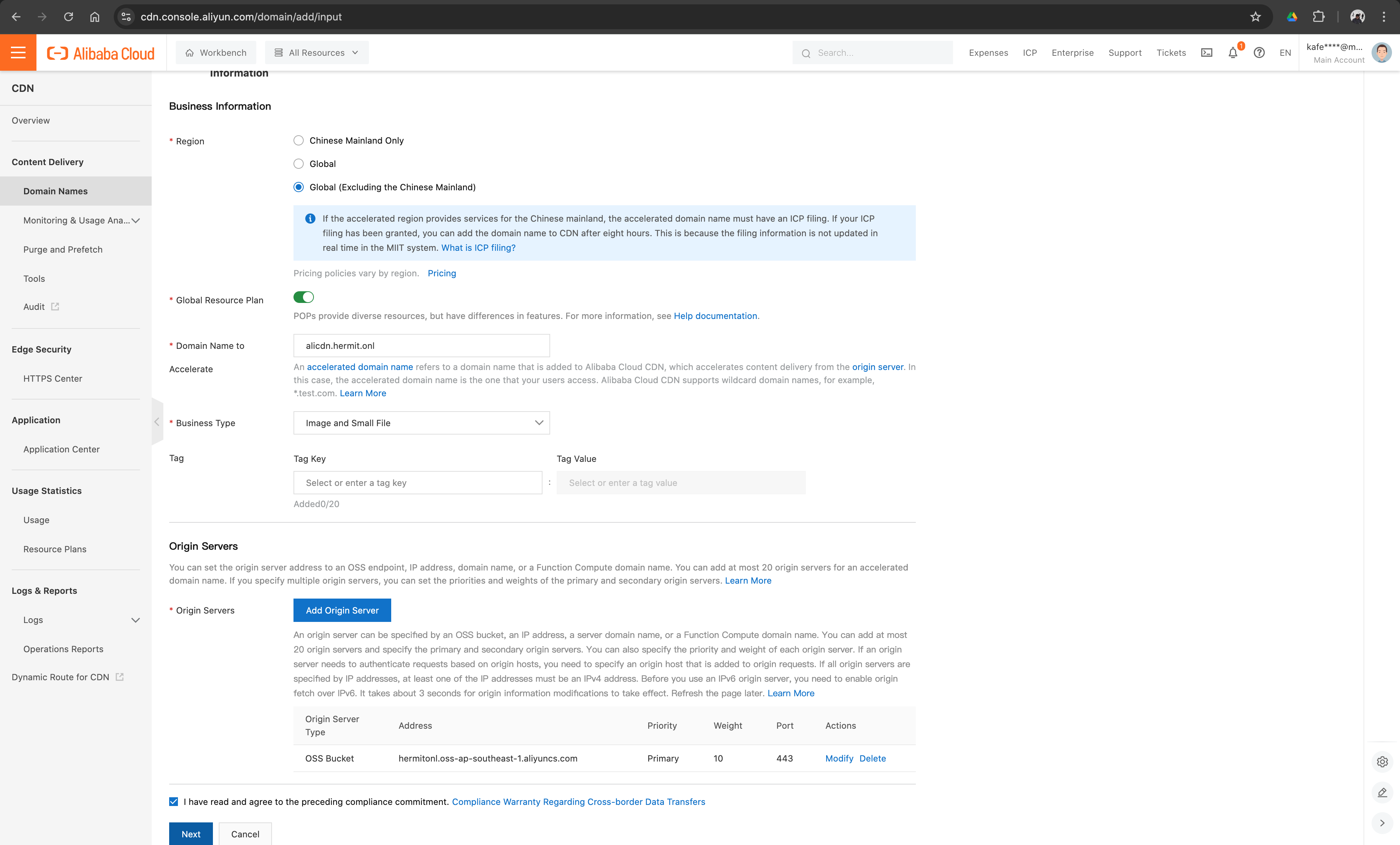Click the user avatar picture
This screenshot has height=845, width=1400.
1381,52
